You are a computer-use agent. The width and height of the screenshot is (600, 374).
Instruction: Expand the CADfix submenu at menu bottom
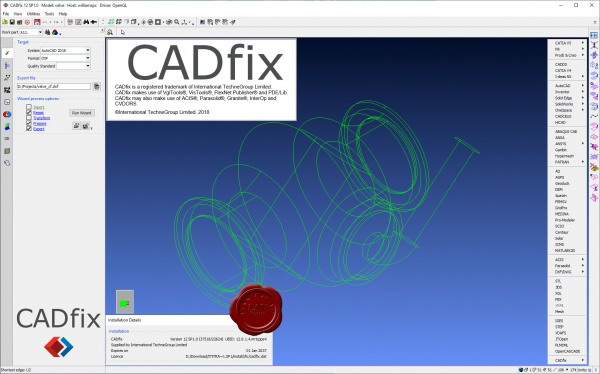[567, 360]
